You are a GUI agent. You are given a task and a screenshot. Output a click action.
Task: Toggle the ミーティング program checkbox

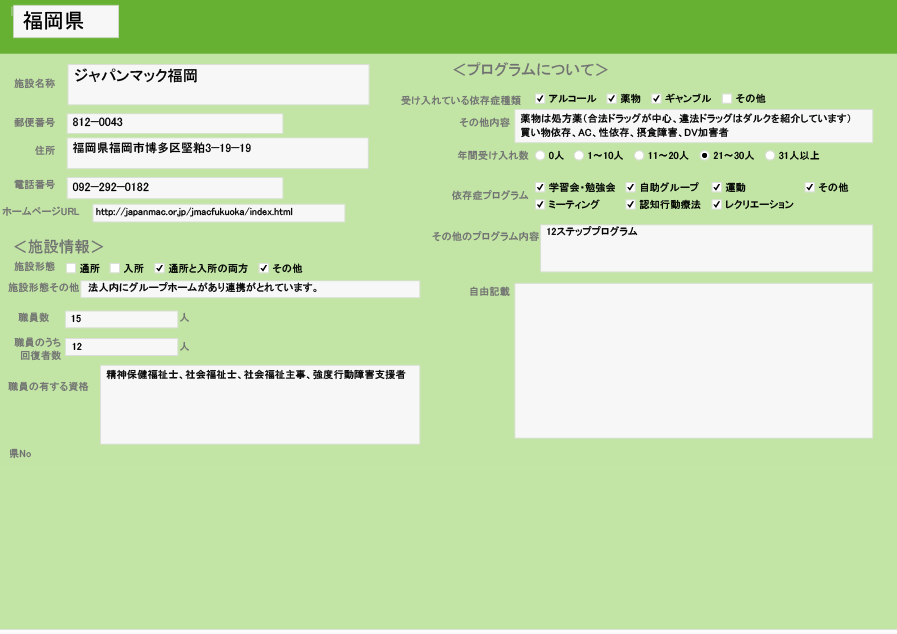[x=541, y=204]
